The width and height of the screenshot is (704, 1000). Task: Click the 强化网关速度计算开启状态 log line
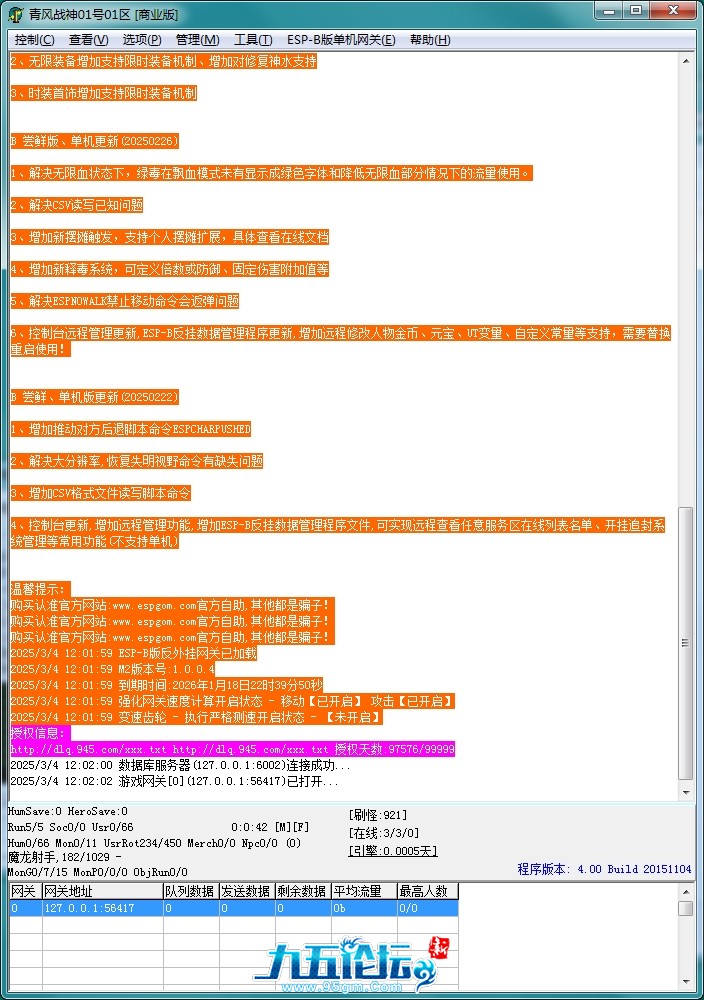click(x=233, y=701)
